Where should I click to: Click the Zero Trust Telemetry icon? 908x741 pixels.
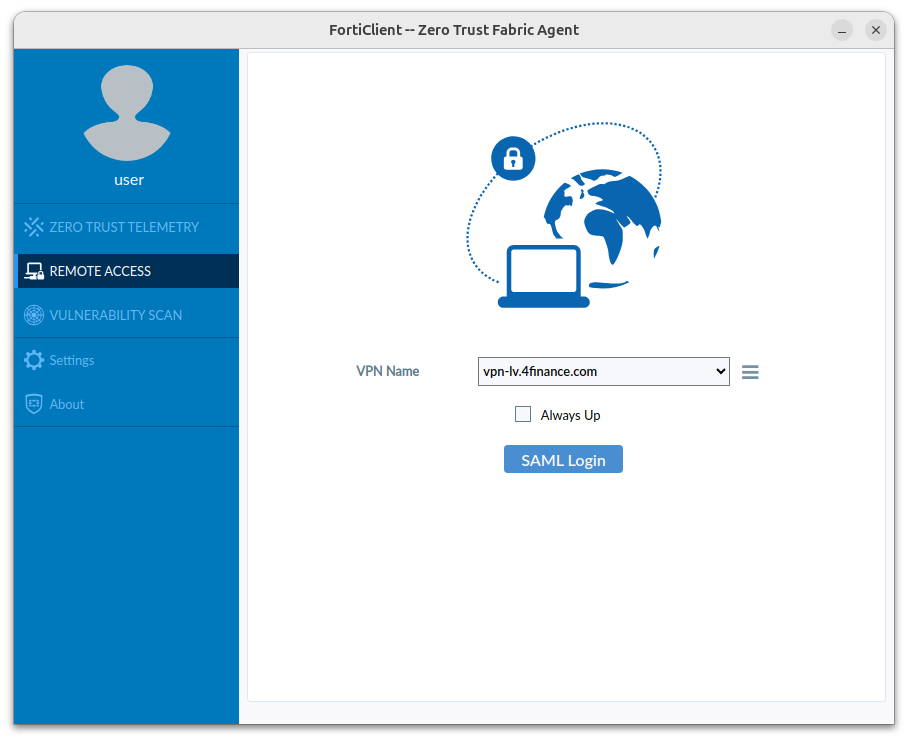pos(34,227)
